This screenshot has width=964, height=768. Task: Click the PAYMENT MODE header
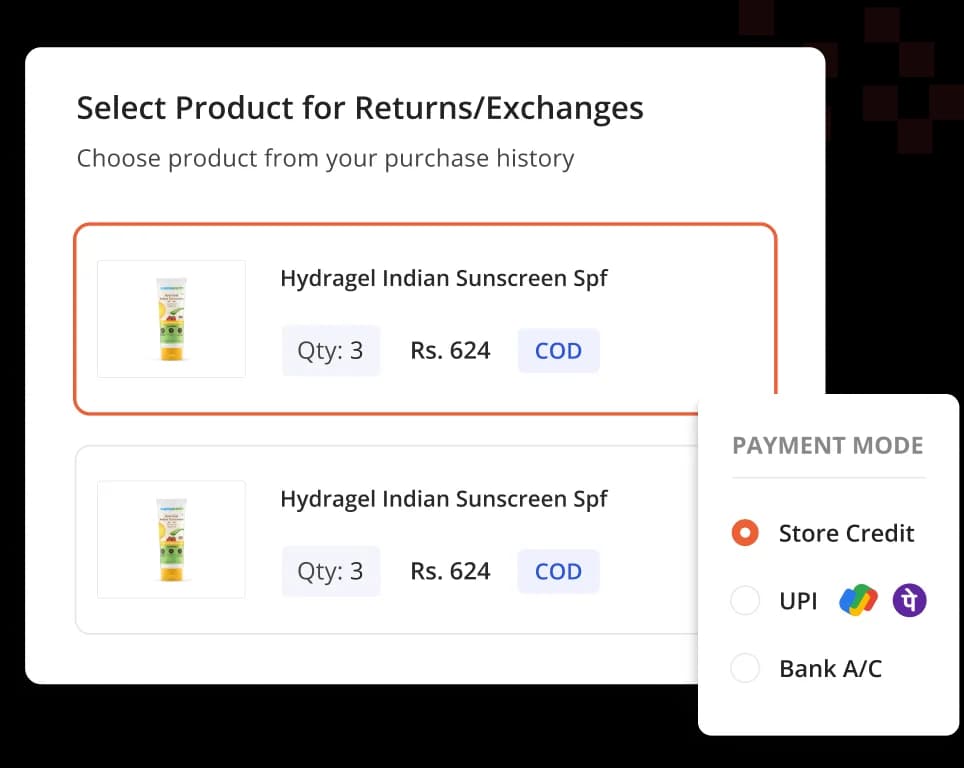point(828,445)
